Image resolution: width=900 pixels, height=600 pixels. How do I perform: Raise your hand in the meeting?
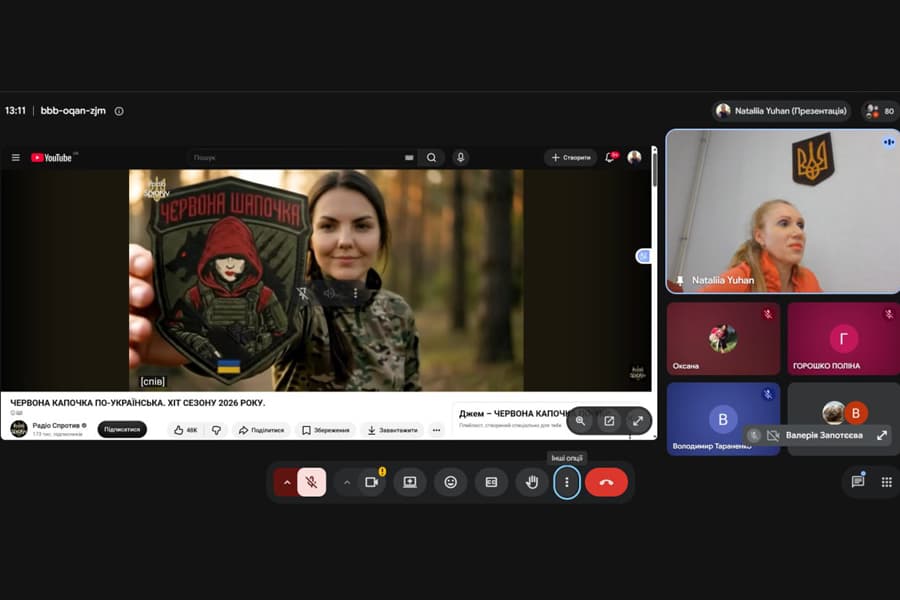point(532,482)
